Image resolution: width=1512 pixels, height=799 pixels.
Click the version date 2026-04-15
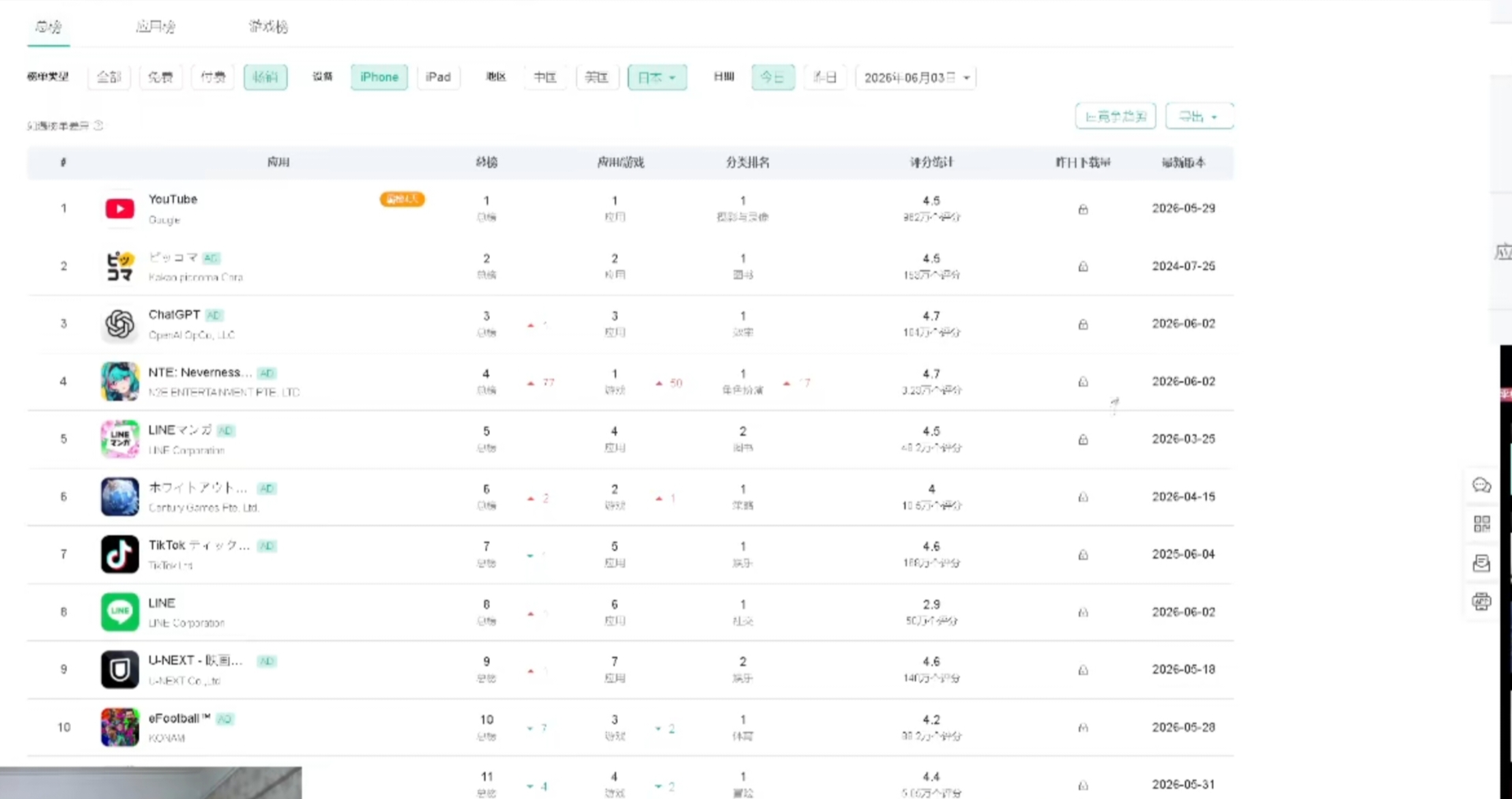(1184, 497)
